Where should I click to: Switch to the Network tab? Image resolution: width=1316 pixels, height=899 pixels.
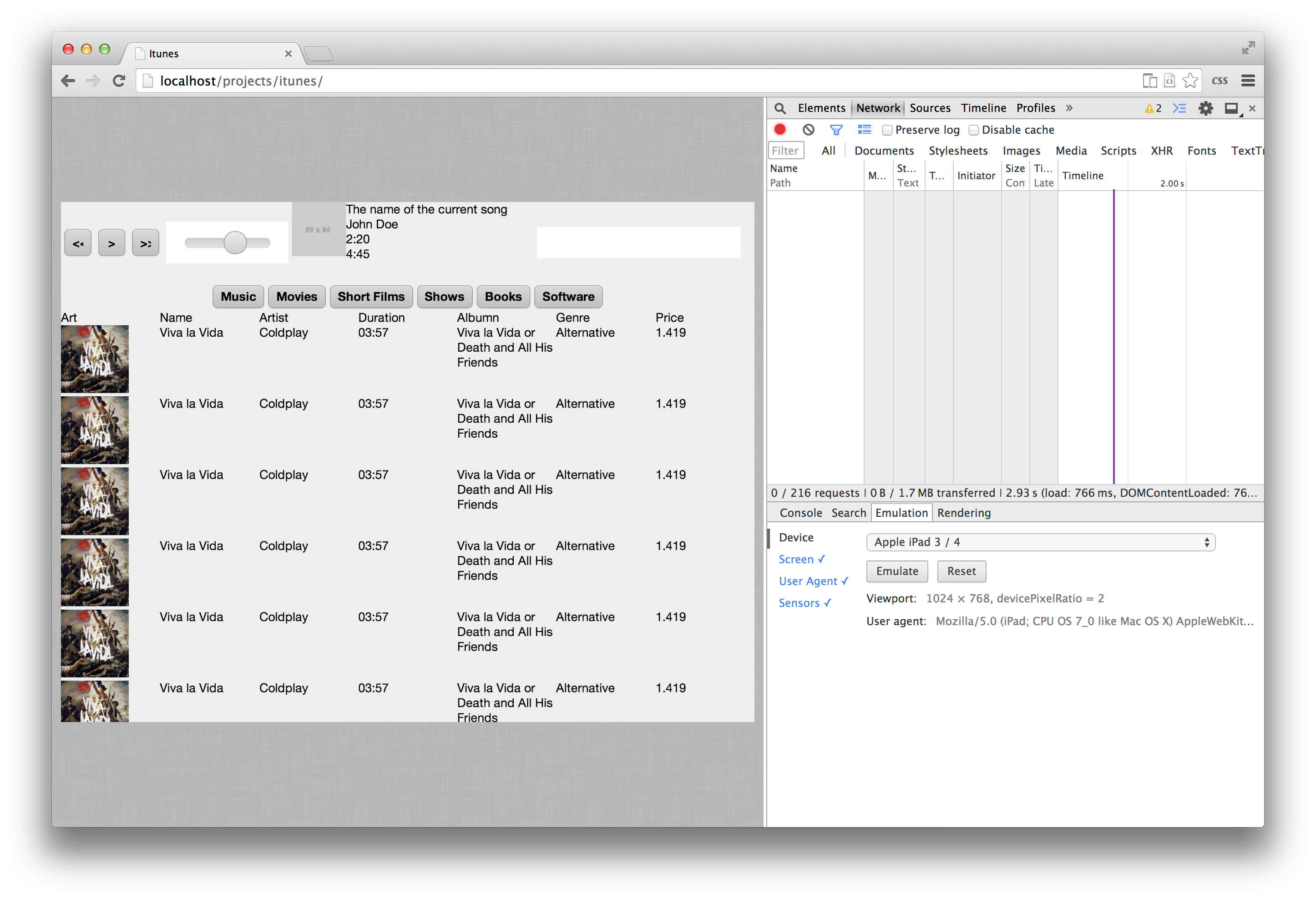[877, 108]
